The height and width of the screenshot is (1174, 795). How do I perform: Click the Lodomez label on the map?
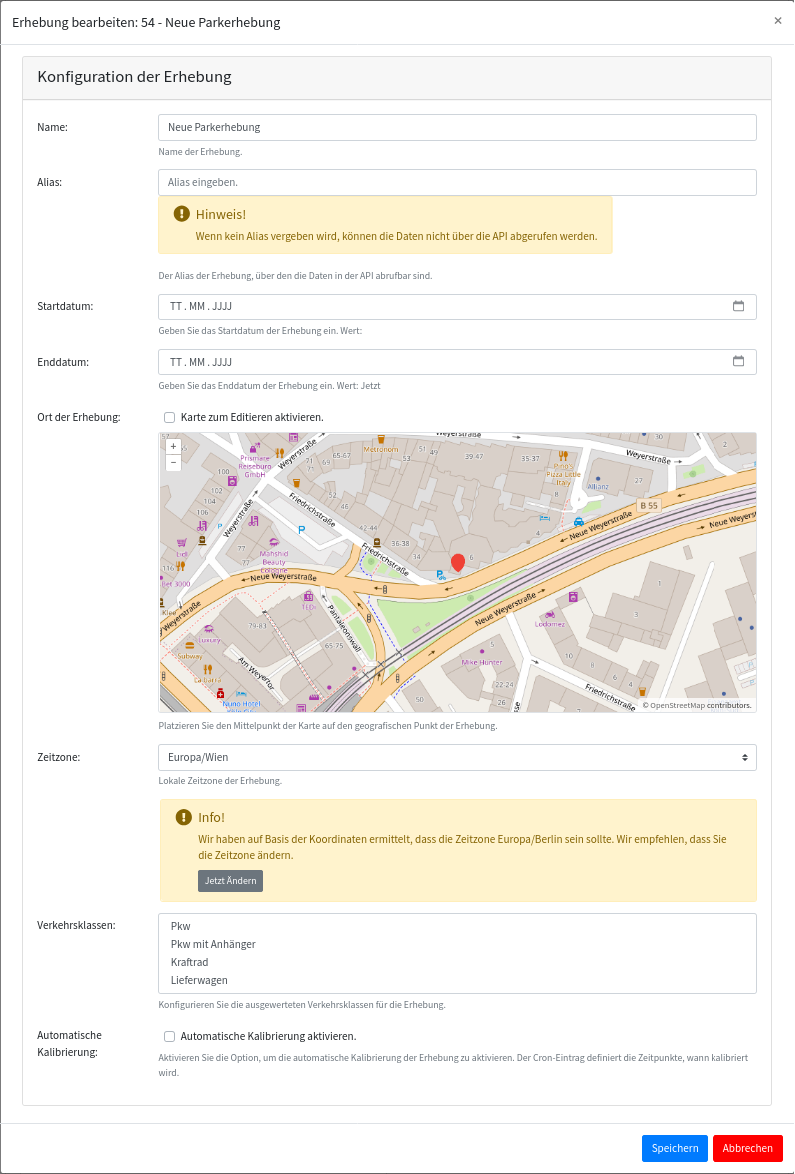550,624
